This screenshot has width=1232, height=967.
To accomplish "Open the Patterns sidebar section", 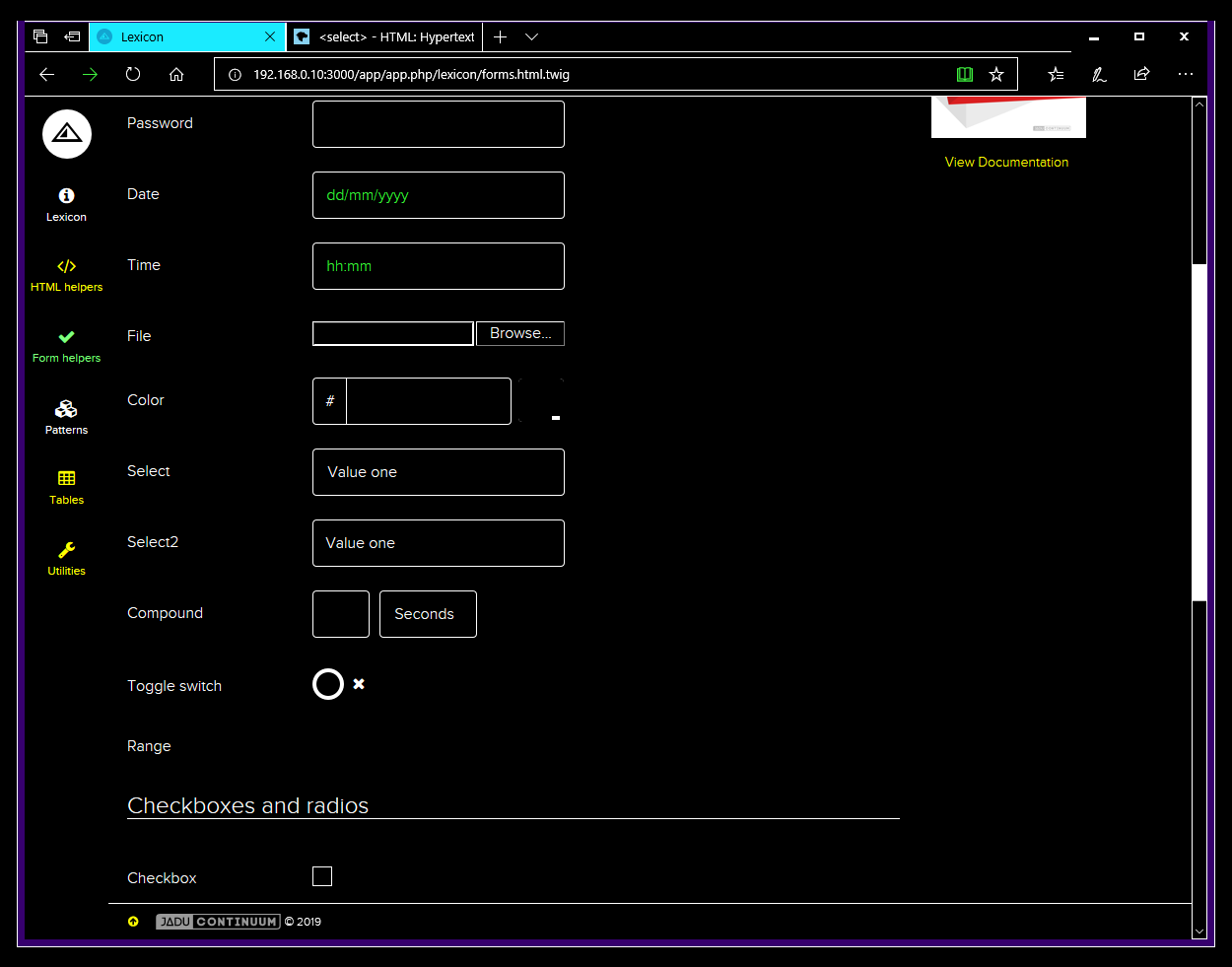I will click(x=66, y=418).
